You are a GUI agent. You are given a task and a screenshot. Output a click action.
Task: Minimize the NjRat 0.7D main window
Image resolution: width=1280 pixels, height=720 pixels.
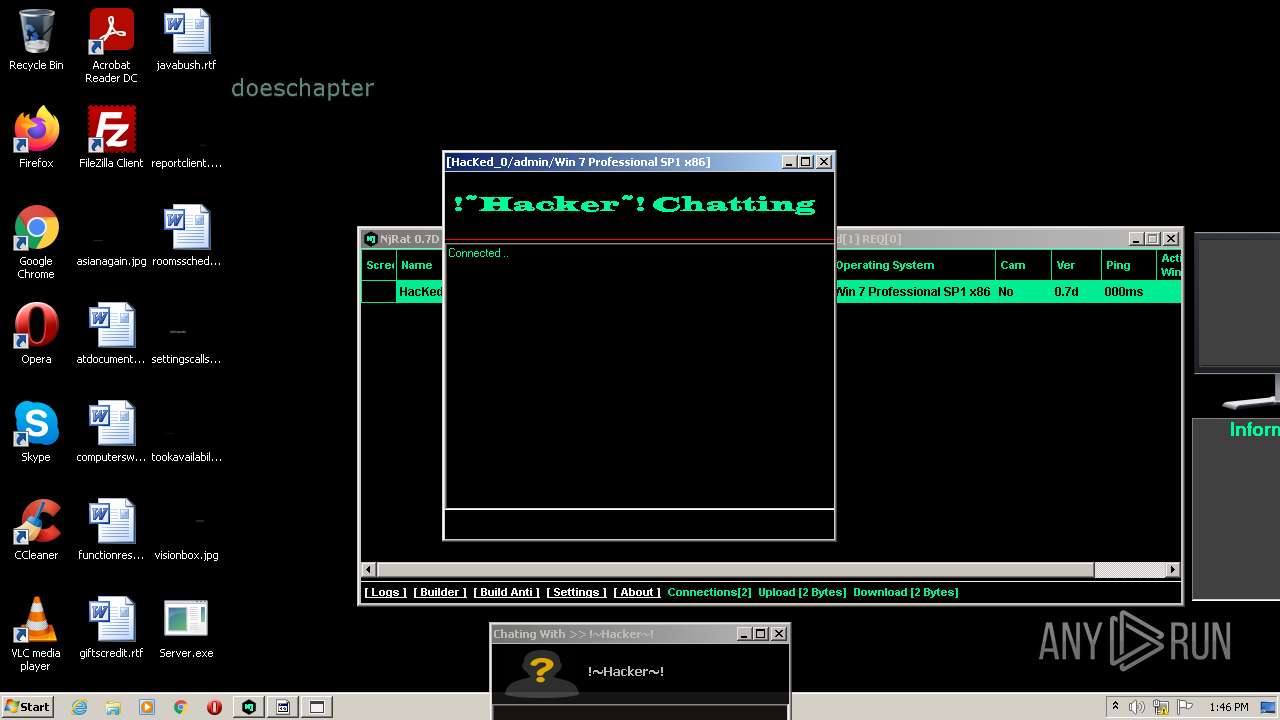[1135, 239]
